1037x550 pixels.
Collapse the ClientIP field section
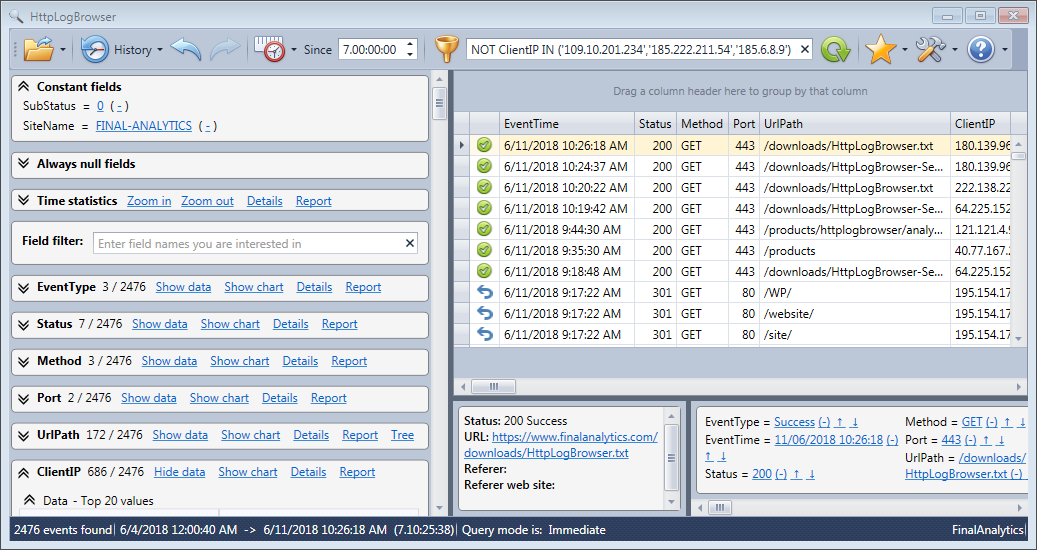[x=24, y=472]
